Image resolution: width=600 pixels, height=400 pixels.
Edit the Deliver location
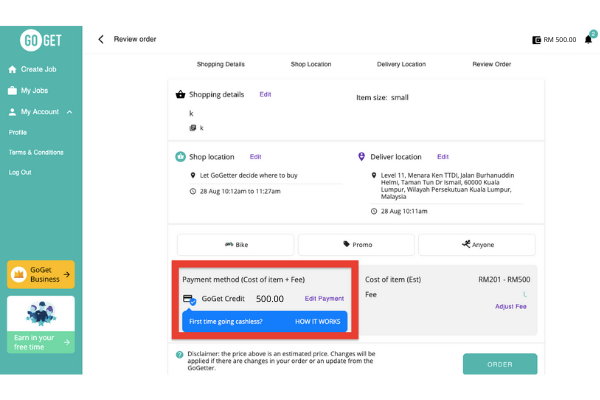coord(443,157)
